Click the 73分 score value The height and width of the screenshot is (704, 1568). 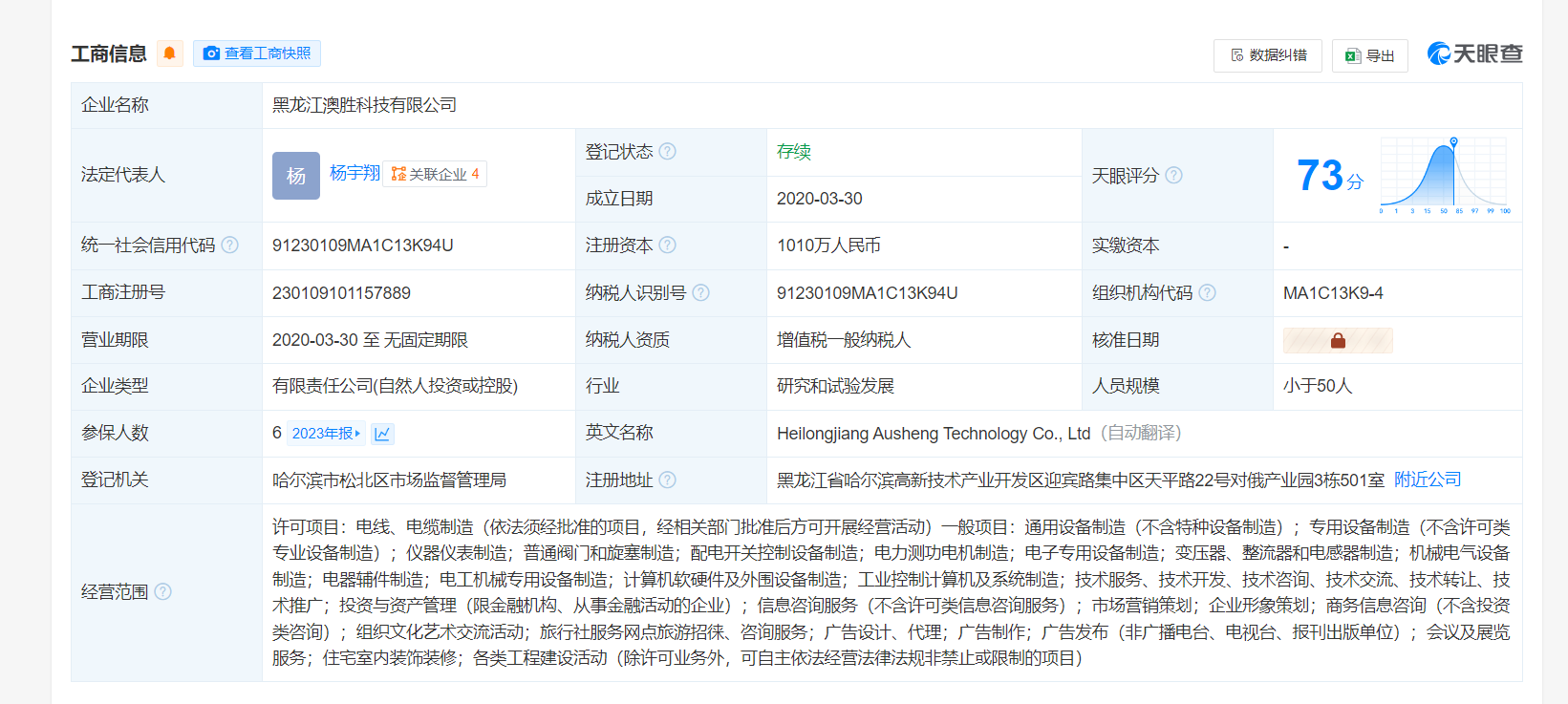[1330, 176]
